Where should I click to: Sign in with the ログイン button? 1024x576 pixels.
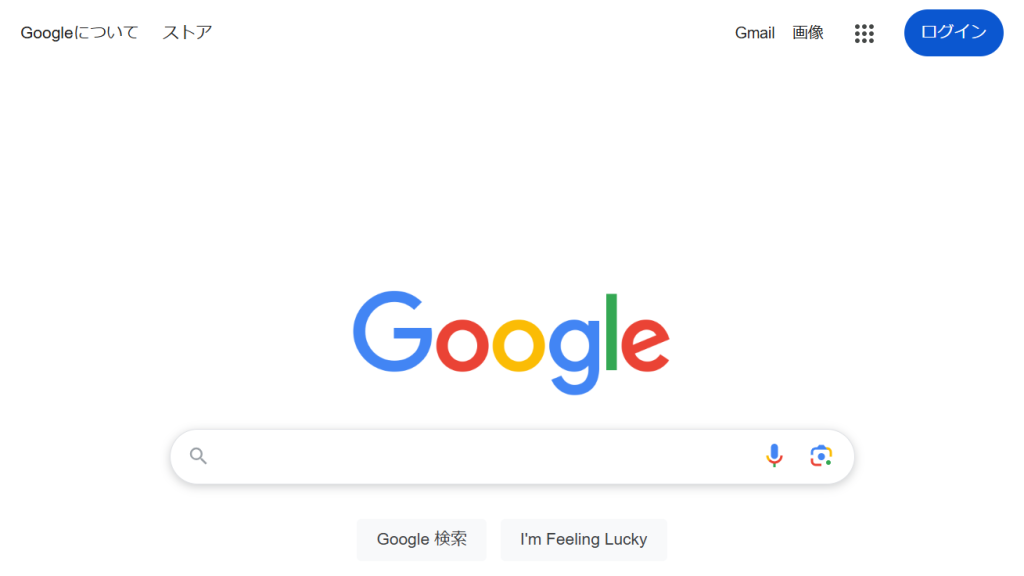pos(953,33)
